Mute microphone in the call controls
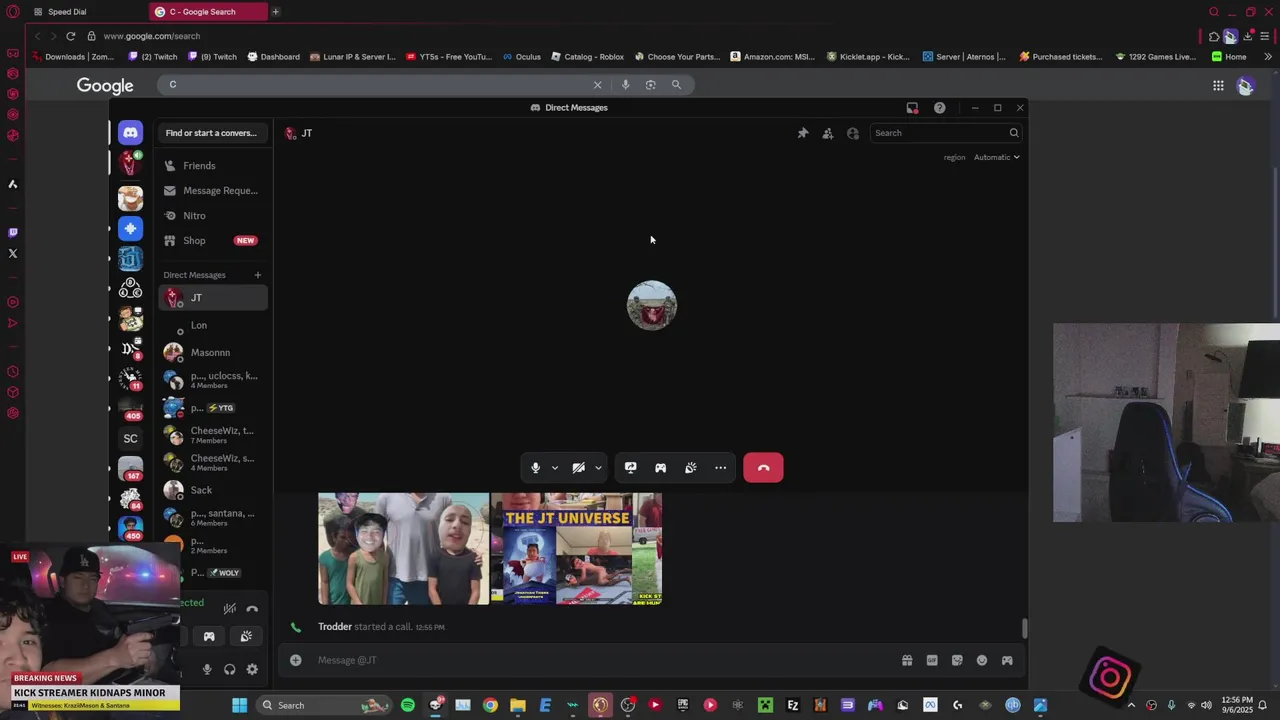 [536, 468]
